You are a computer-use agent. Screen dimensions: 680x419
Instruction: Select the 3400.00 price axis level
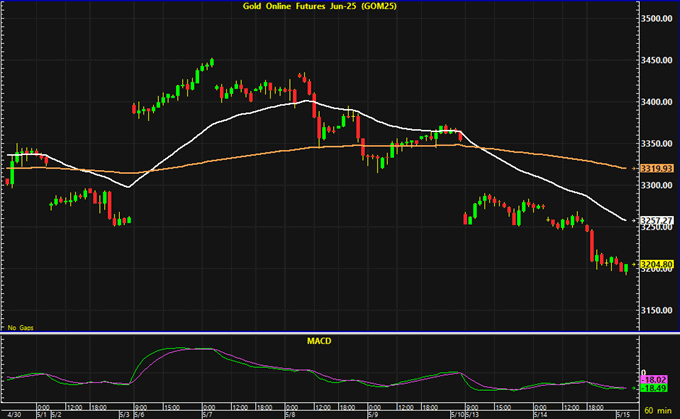point(657,102)
